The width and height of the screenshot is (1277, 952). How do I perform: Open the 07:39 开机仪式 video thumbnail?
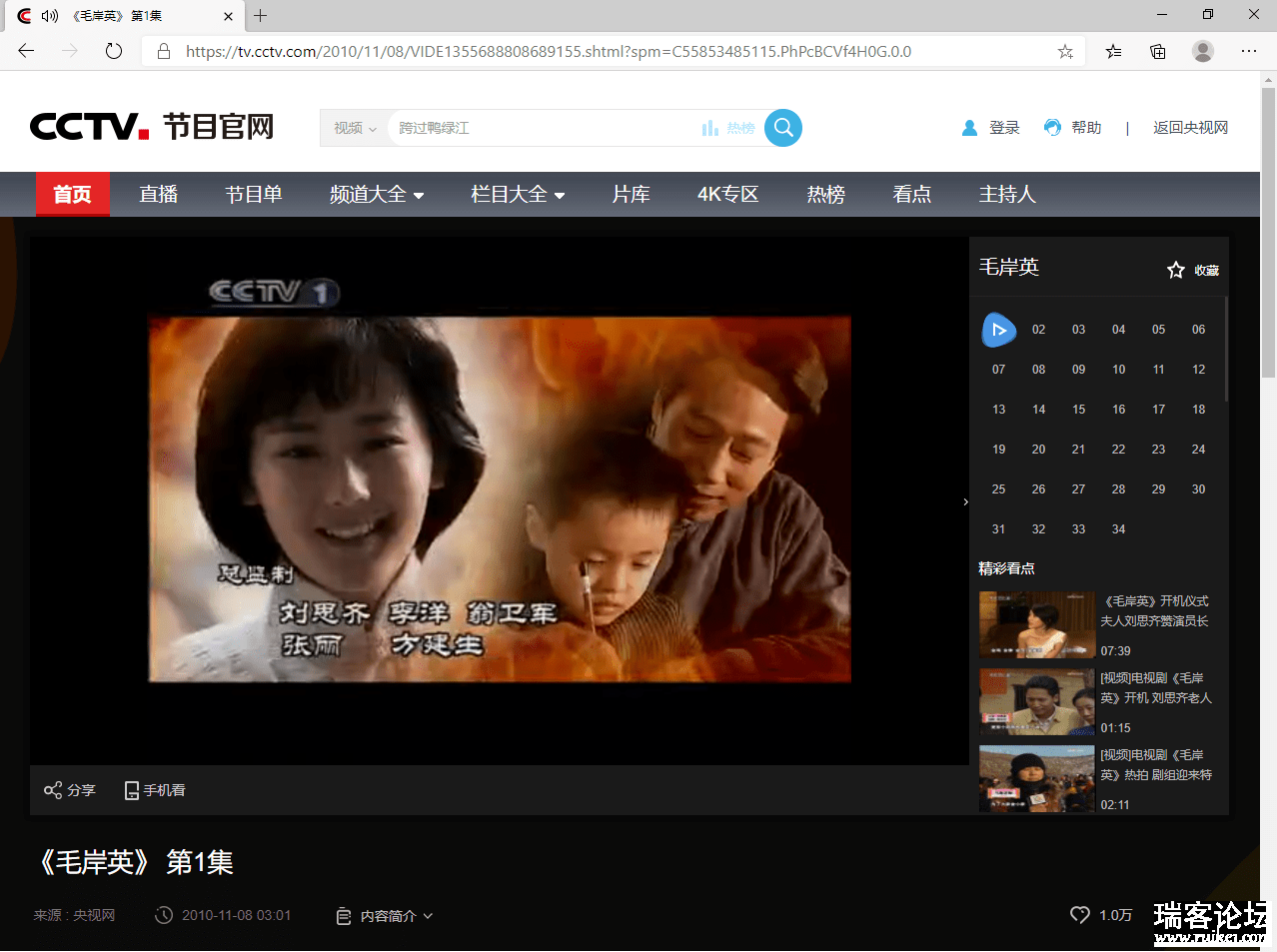[1037, 624]
